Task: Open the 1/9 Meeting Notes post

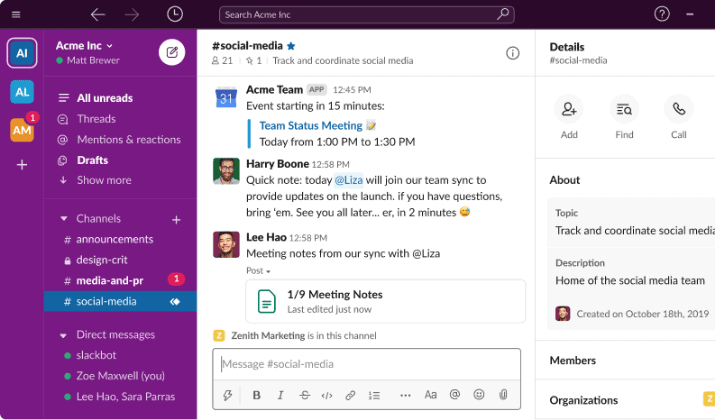Action: 385,301
